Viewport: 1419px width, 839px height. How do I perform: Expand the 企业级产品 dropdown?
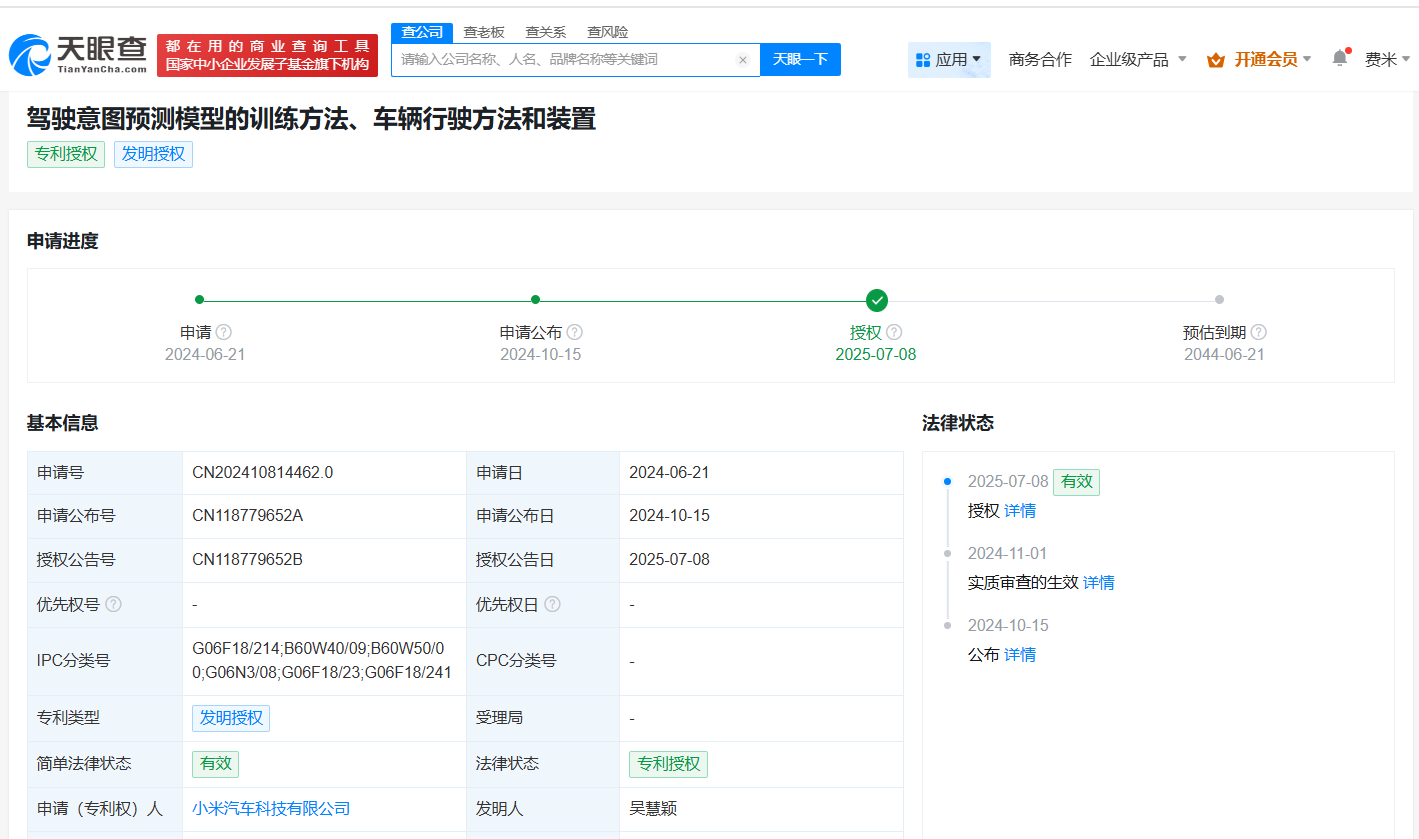coord(1138,60)
